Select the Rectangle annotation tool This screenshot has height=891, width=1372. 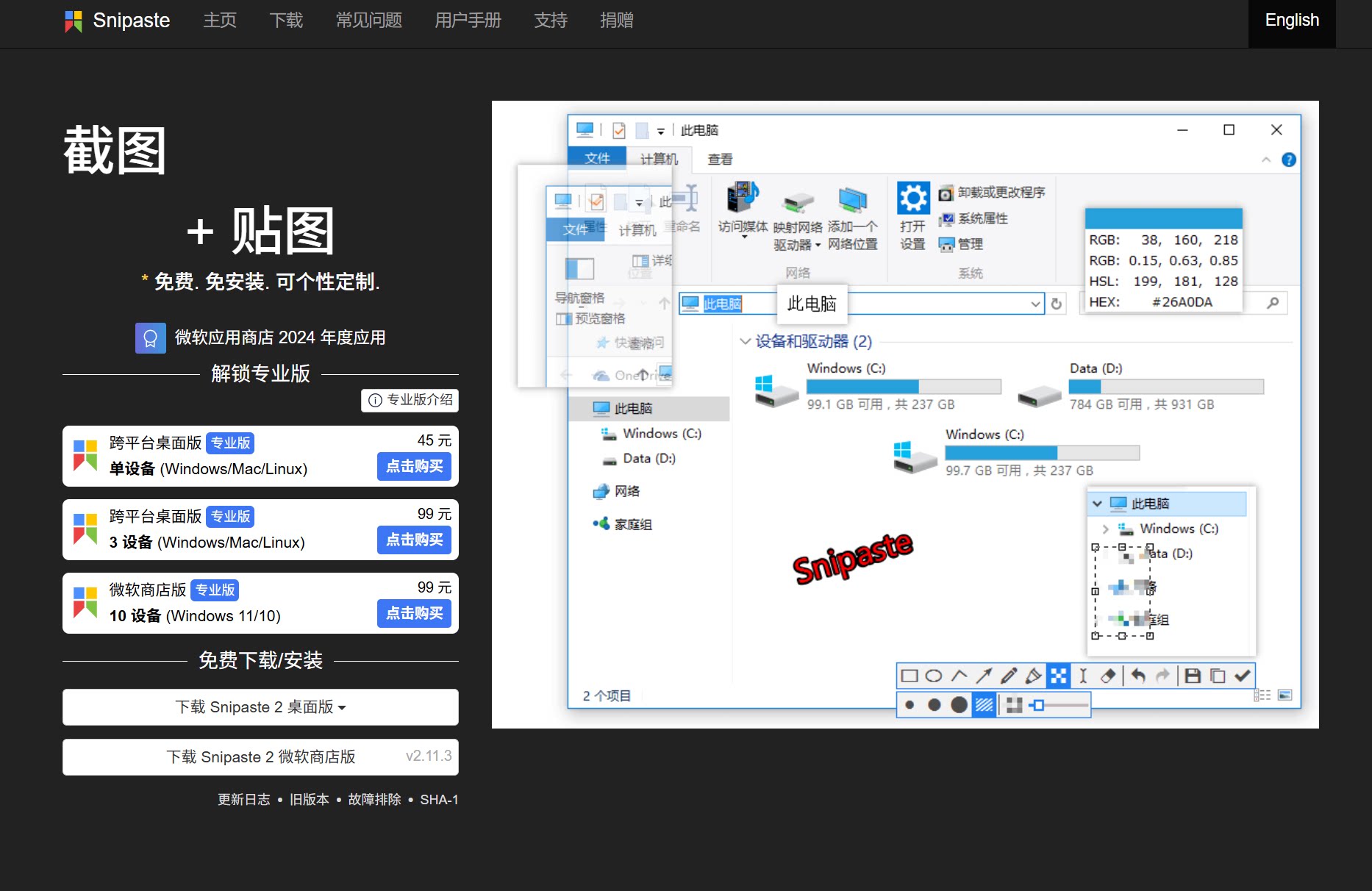pyautogui.click(x=910, y=676)
